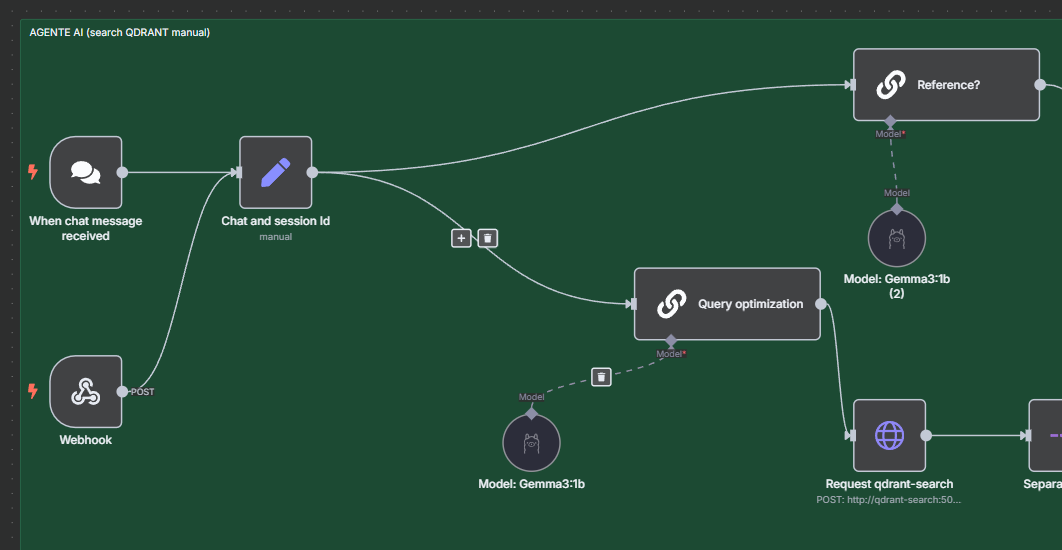Click the lightning trigger icon beside the chat node
Image resolution: width=1062 pixels, height=550 pixels.
coord(33,172)
